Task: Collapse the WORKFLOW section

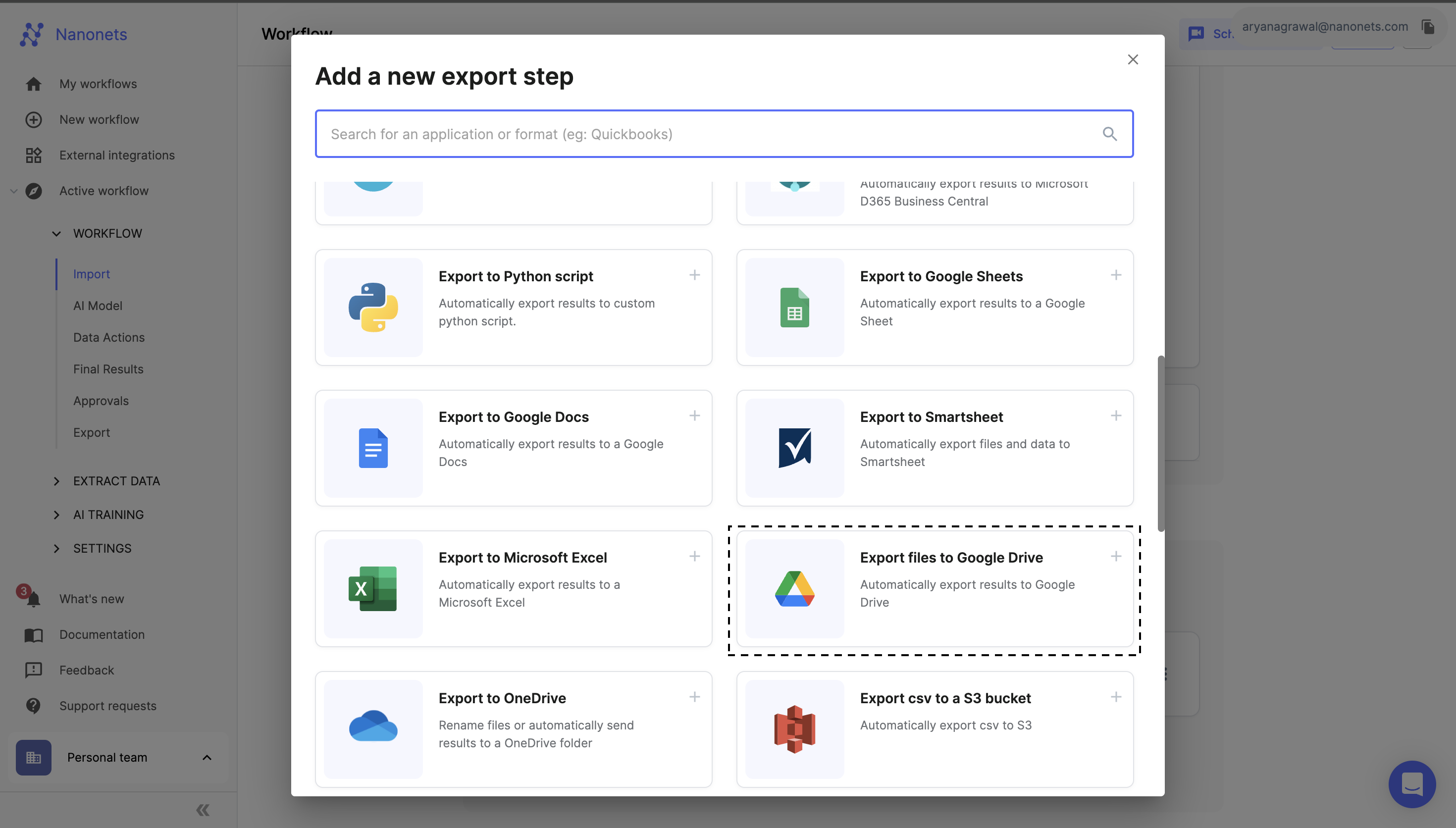Action: click(56, 234)
